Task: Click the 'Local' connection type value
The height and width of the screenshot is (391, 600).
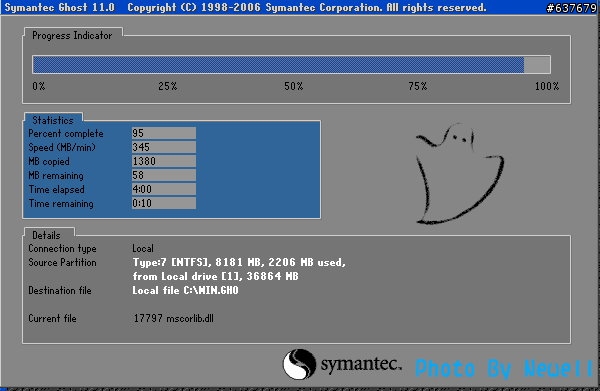Action: coord(143,249)
